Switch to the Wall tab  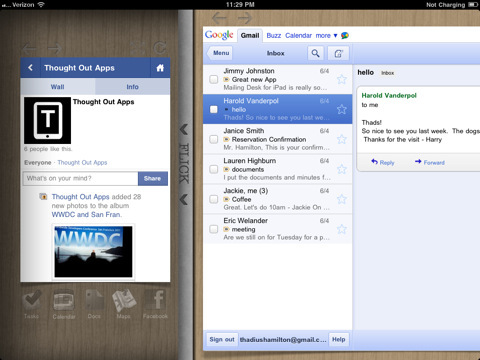pos(58,87)
